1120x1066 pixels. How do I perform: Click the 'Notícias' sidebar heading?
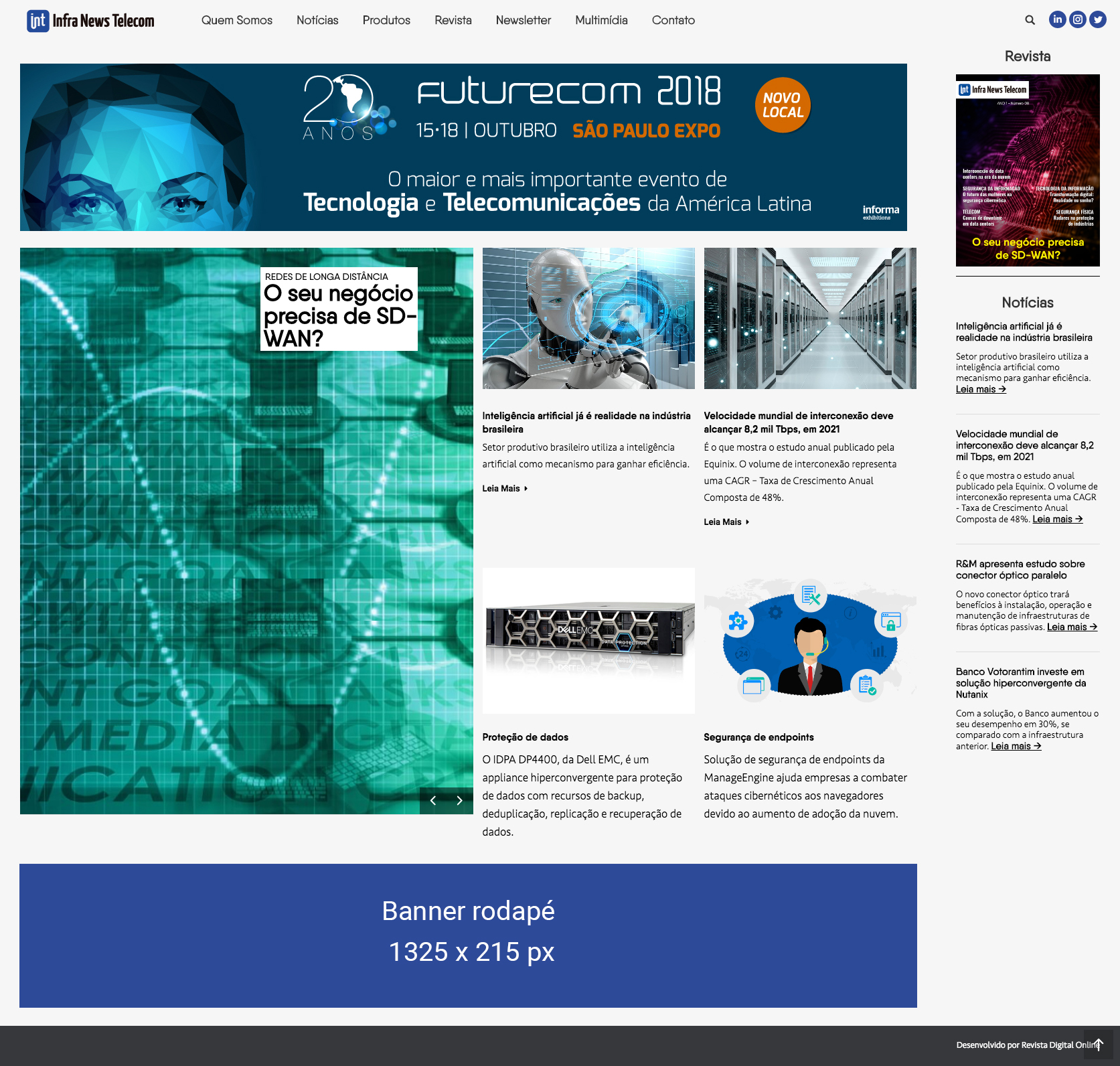pyautogui.click(x=1028, y=303)
